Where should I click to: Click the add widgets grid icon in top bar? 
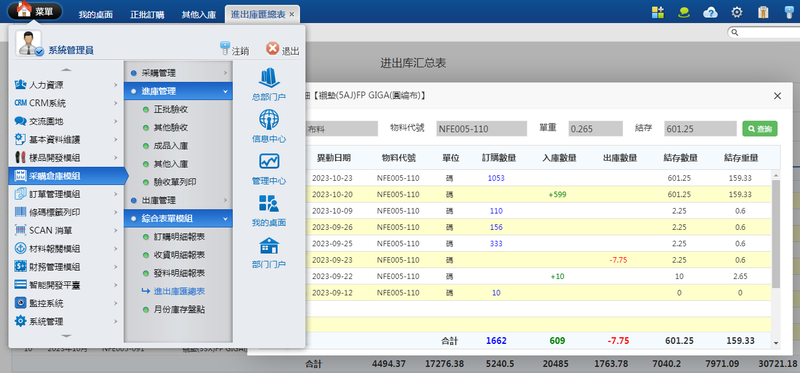tap(658, 12)
